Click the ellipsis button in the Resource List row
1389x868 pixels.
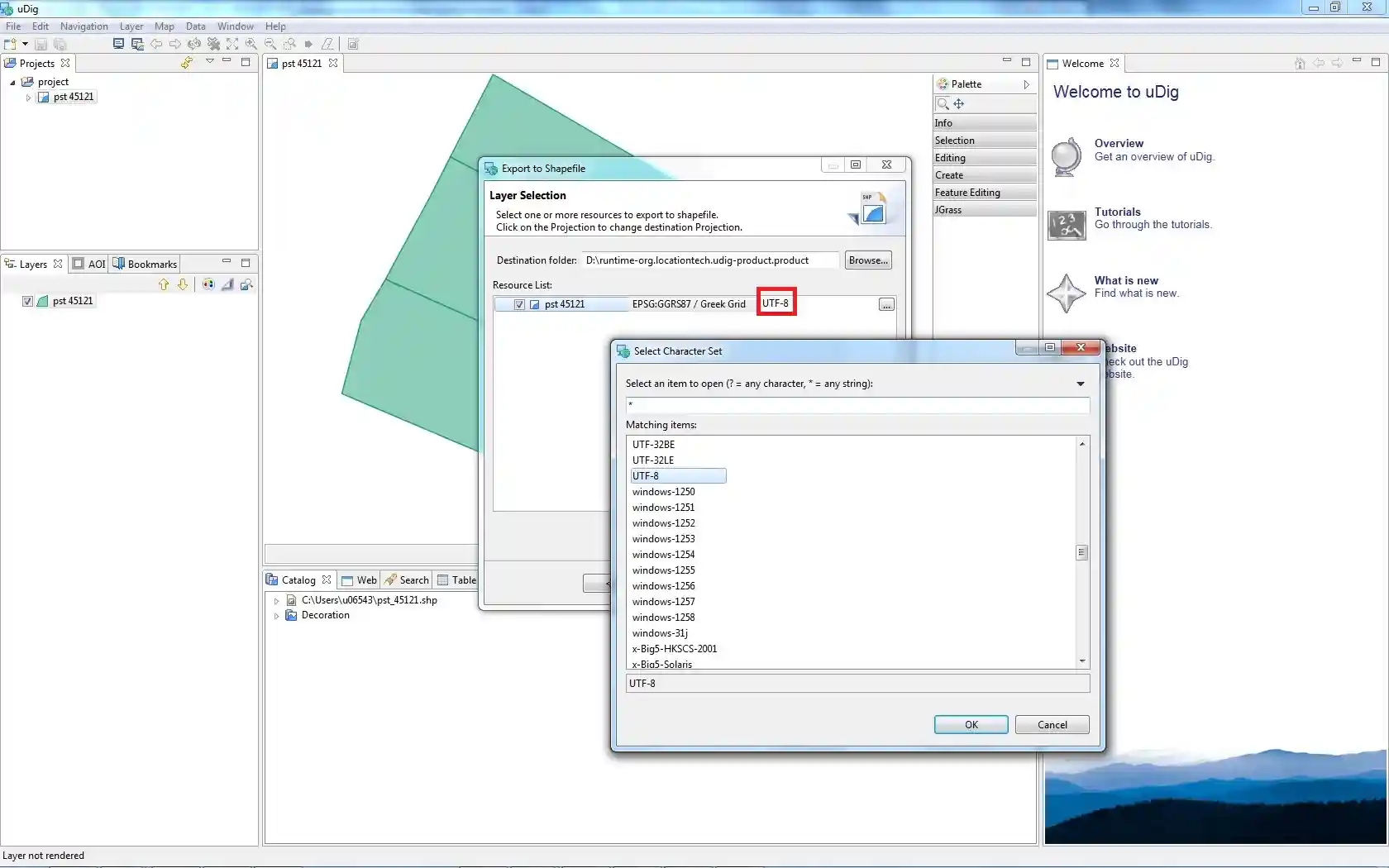click(x=886, y=305)
